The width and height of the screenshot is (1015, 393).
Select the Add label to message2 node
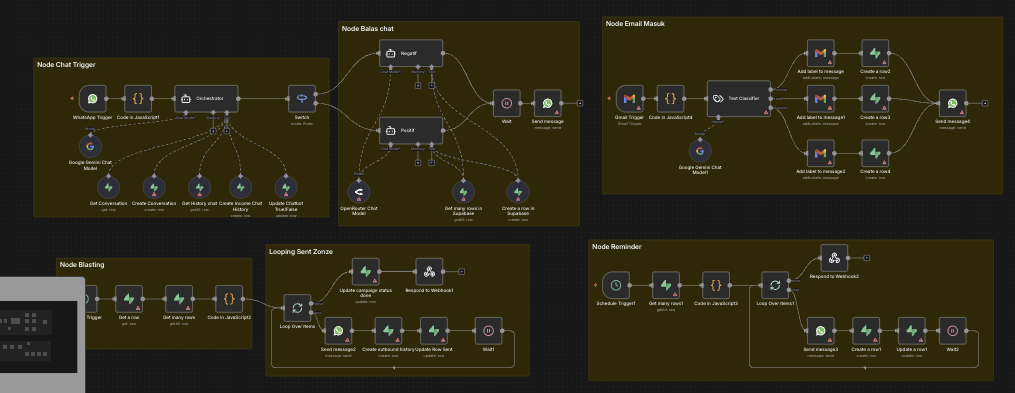pos(820,153)
